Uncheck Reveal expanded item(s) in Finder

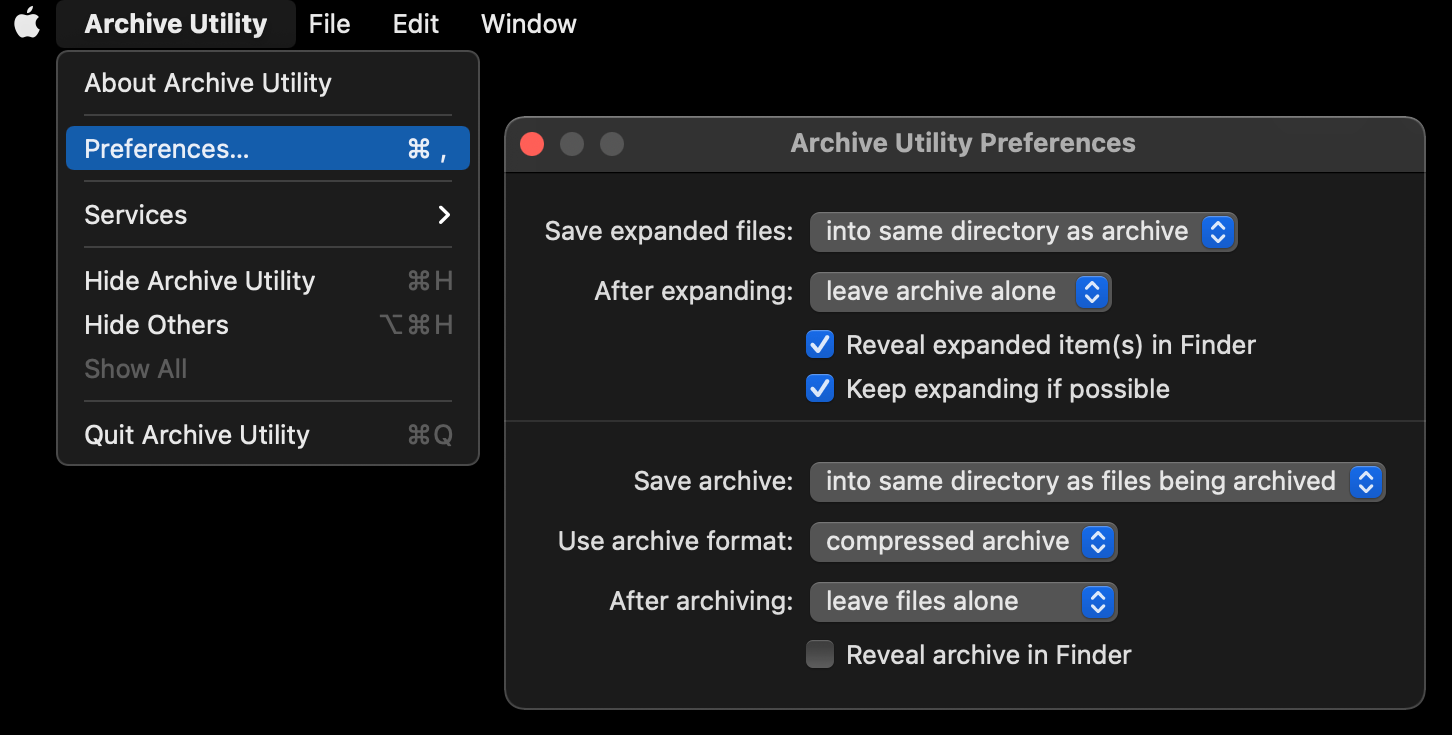point(820,345)
